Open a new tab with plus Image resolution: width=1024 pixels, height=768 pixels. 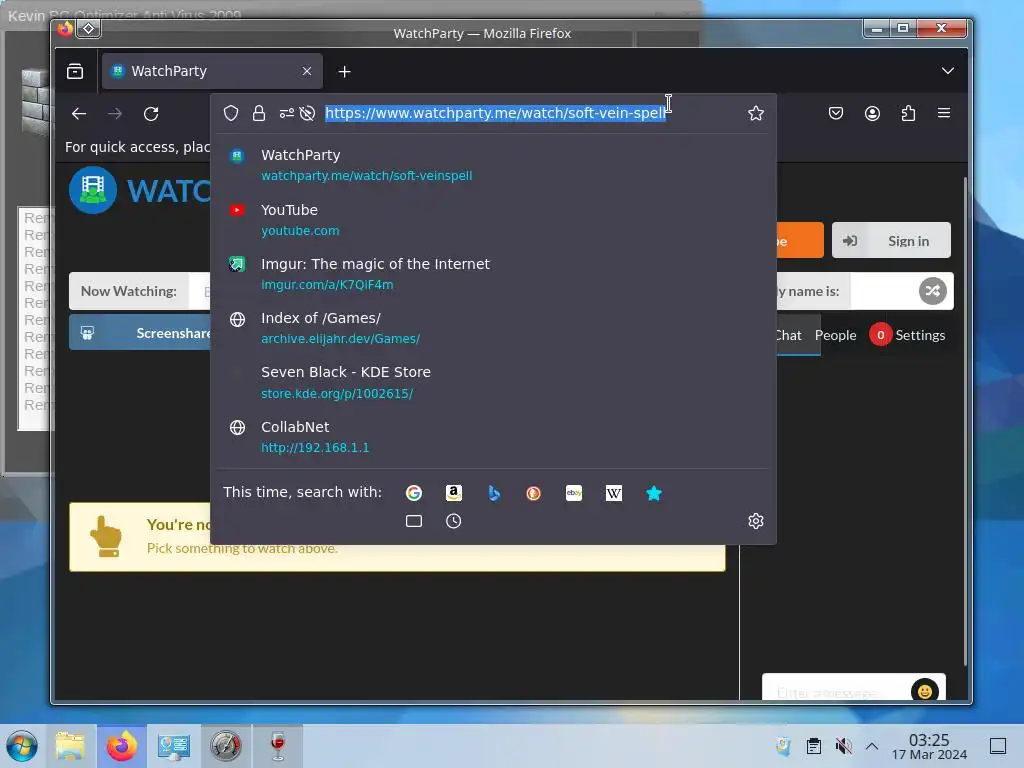click(x=344, y=71)
